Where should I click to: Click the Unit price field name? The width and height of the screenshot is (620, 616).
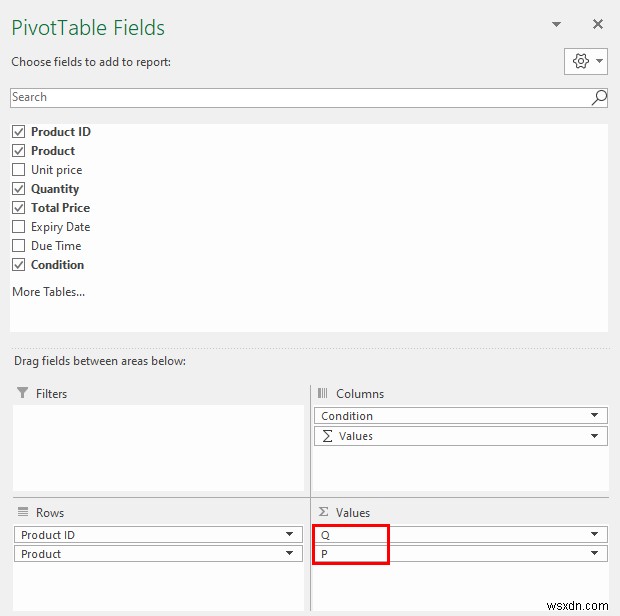pos(57,170)
